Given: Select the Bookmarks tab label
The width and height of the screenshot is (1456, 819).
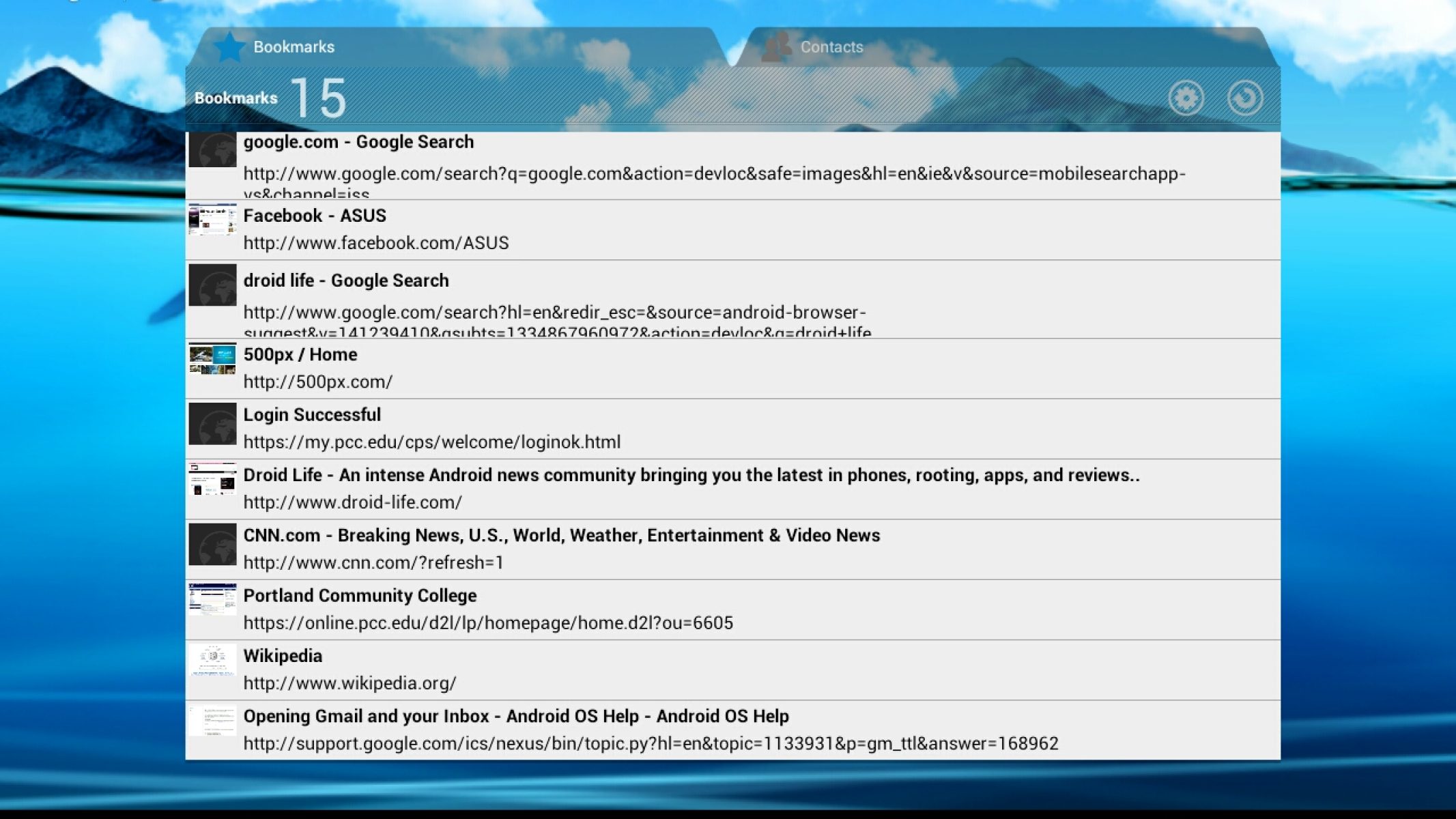Looking at the screenshot, I should click(x=294, y=47).
